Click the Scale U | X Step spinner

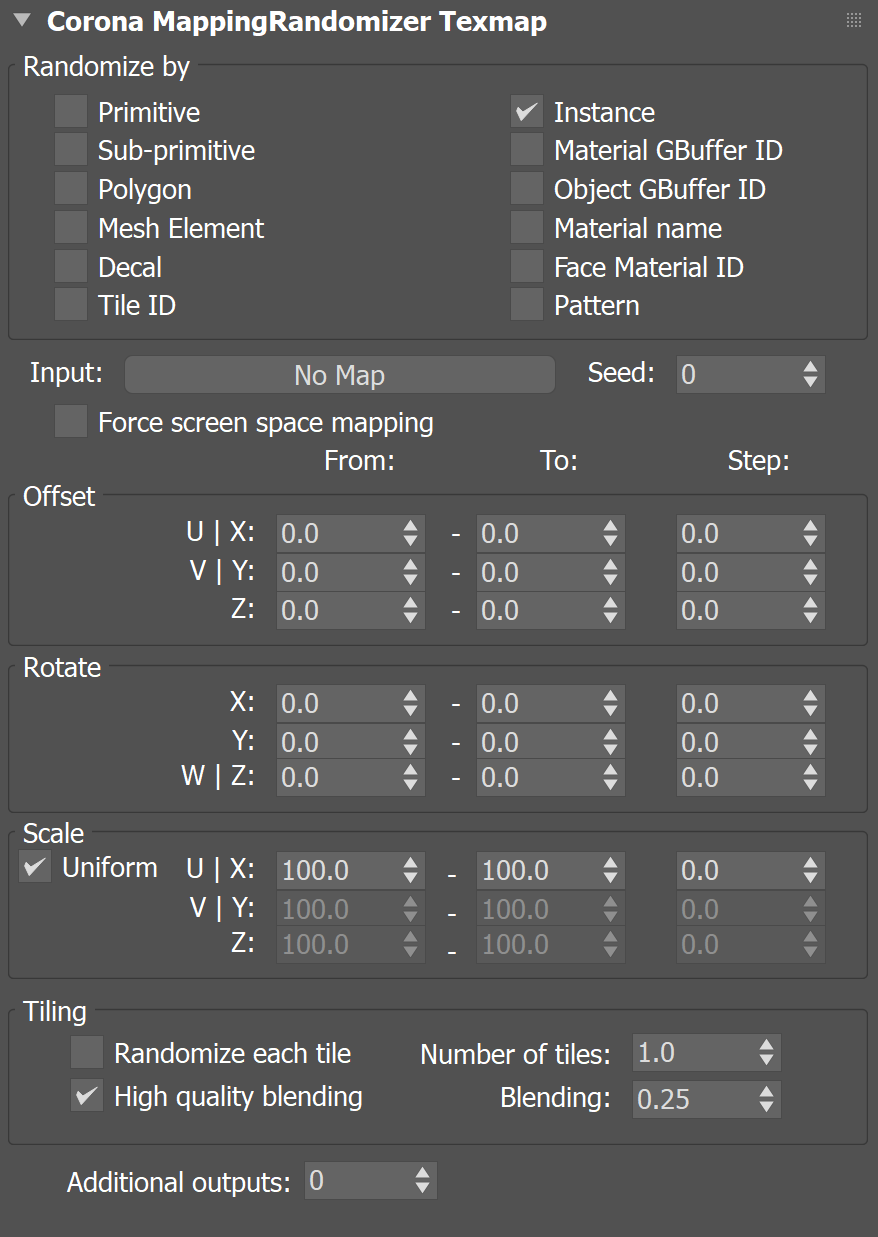811,870
